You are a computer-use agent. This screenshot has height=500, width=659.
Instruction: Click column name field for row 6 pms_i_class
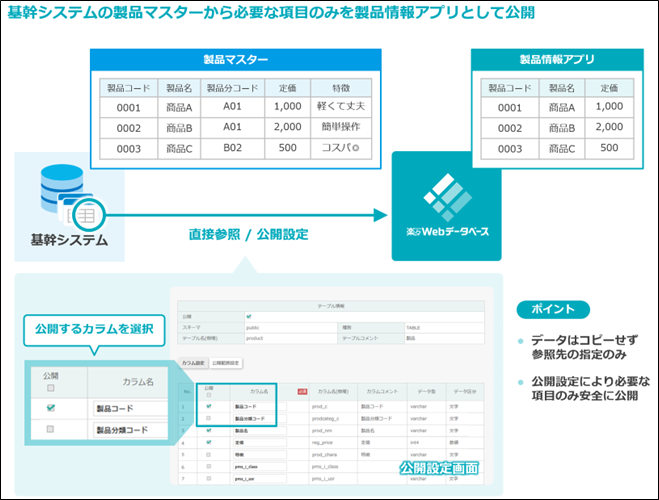point(260,467)
